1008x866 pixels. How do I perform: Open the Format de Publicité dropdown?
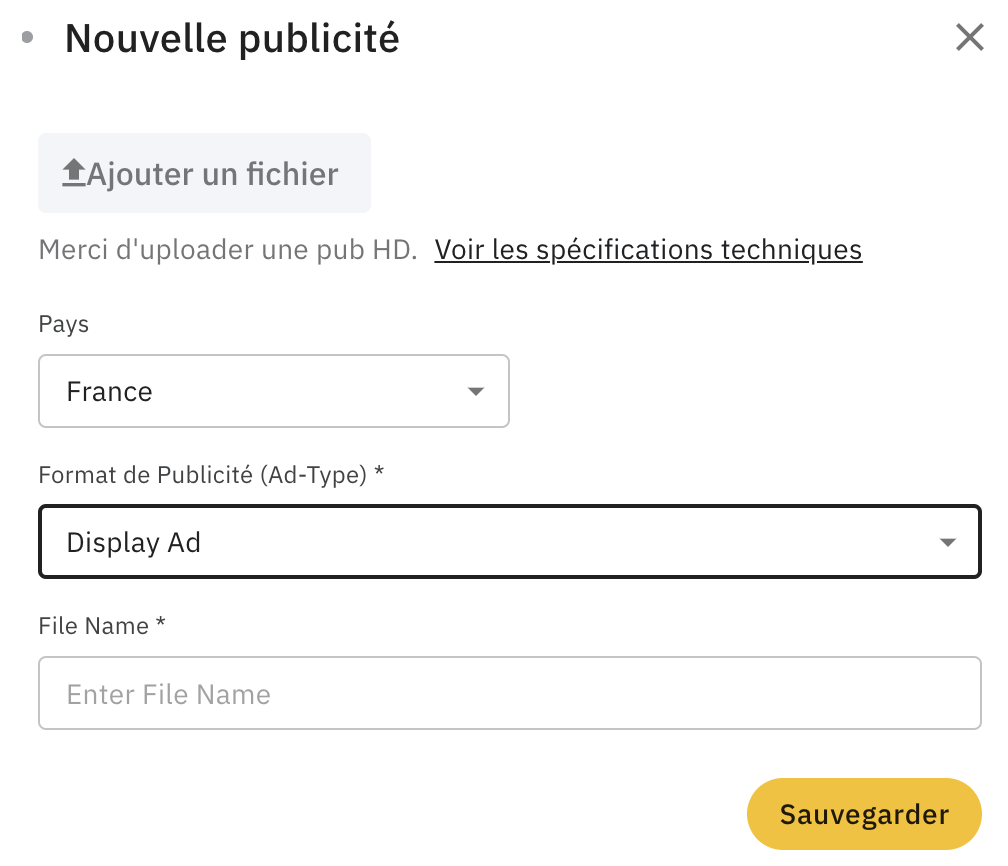(x=510, y=542)
